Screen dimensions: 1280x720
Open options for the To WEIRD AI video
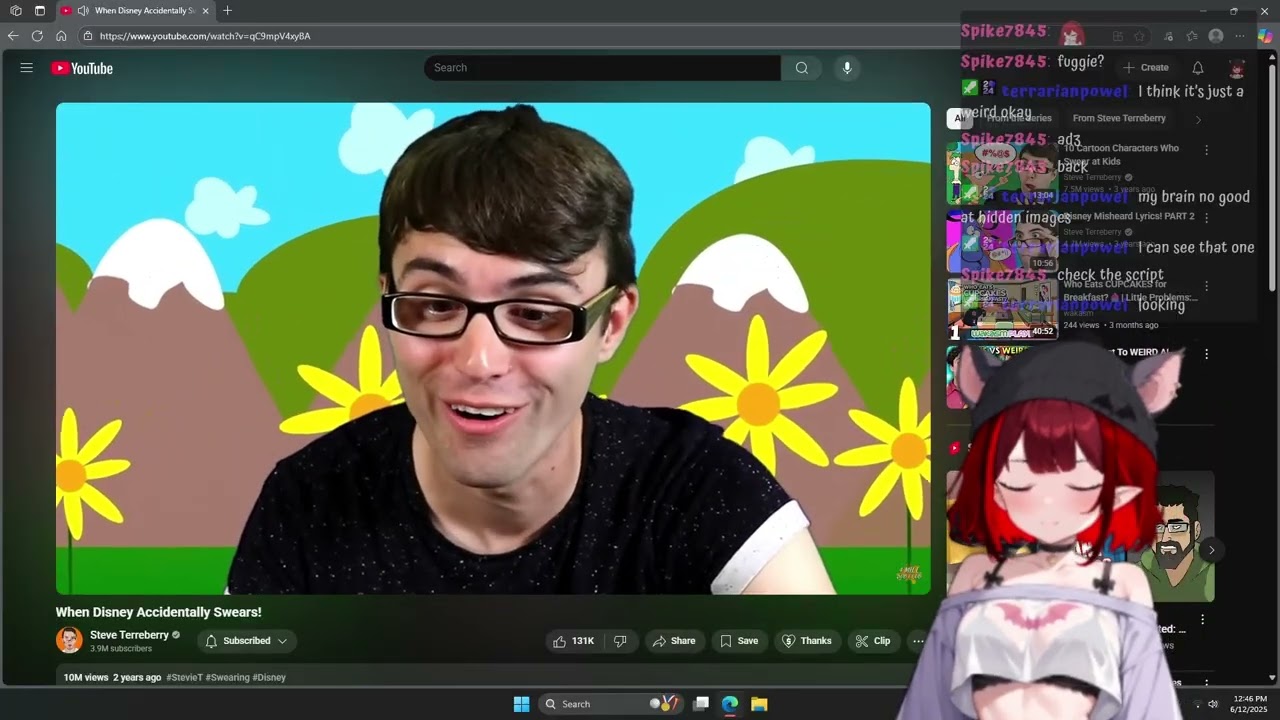click(x=1206, y=354)
